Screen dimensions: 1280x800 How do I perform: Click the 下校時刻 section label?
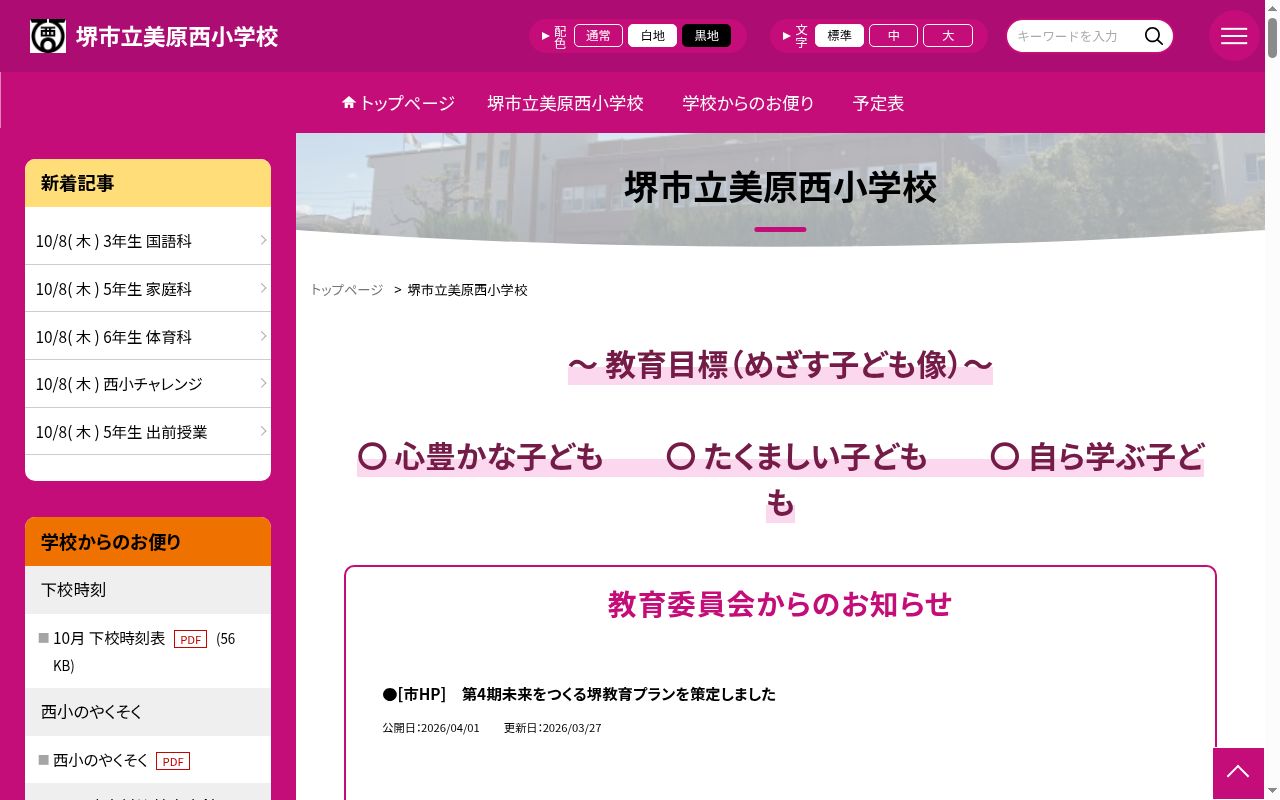pyautogui.click(x=73, y=590)
